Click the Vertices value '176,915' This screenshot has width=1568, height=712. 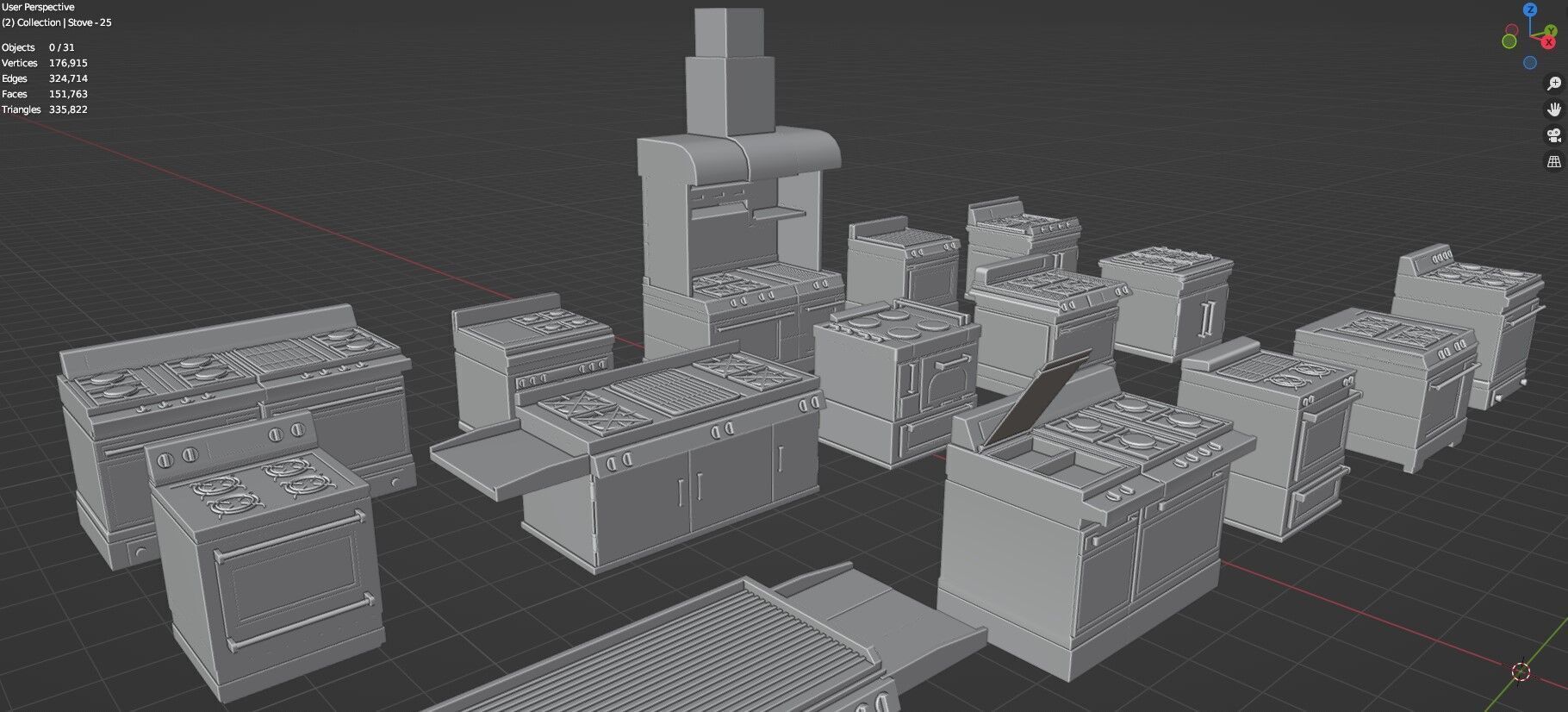point(68,63)
